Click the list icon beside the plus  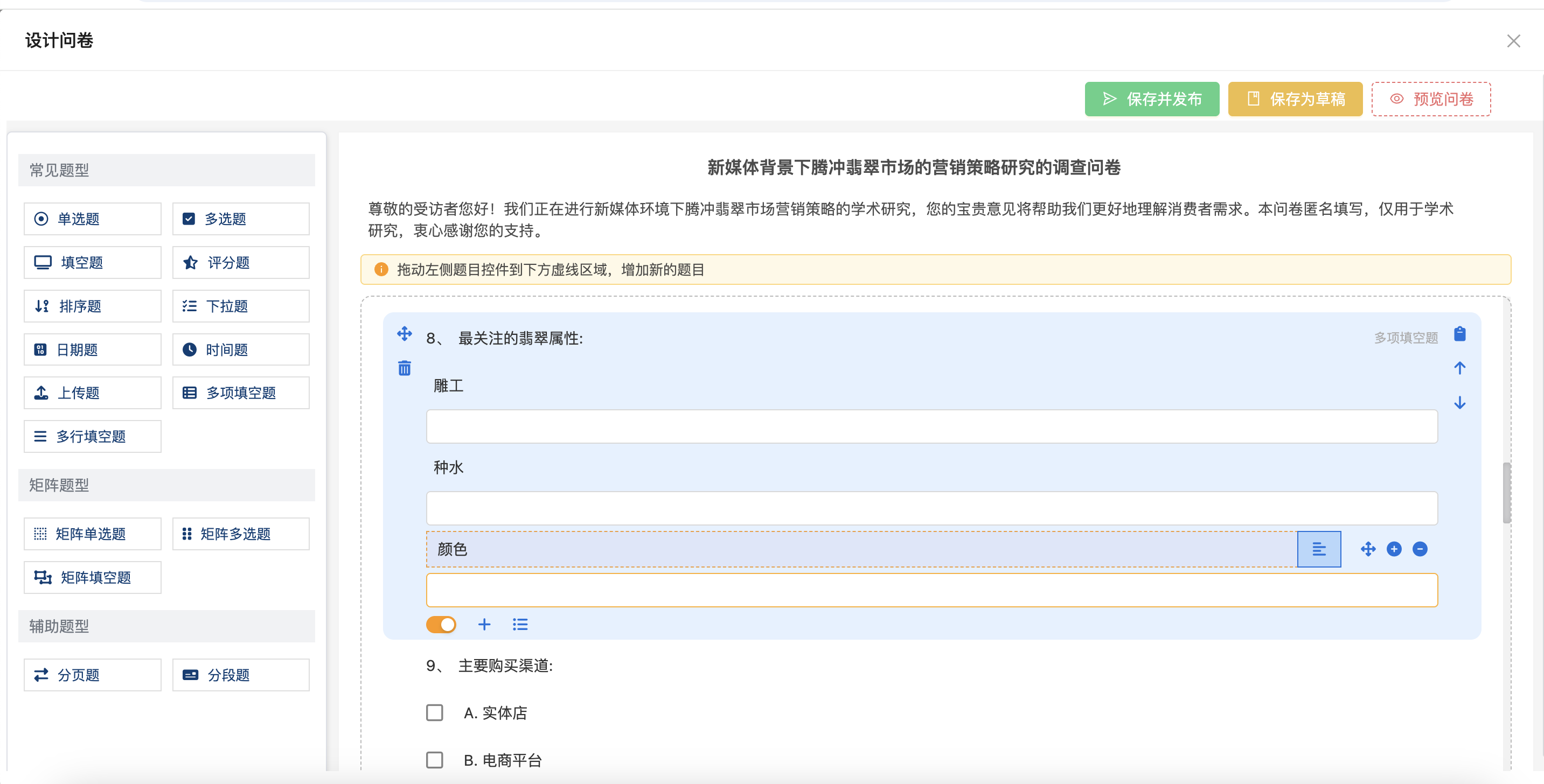pos(520,624)
